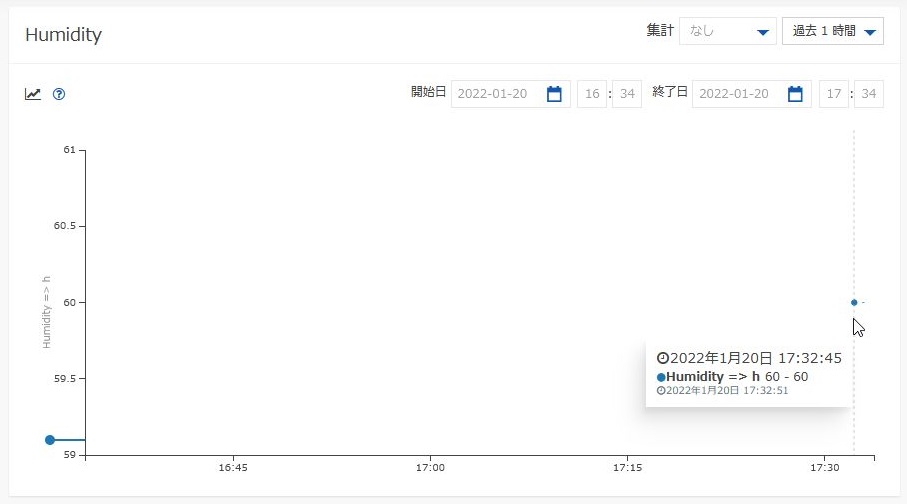907x504 pixels.
Task: Click the tooltip timestamp 17:32:45
Action: click(x=749, y=358)
